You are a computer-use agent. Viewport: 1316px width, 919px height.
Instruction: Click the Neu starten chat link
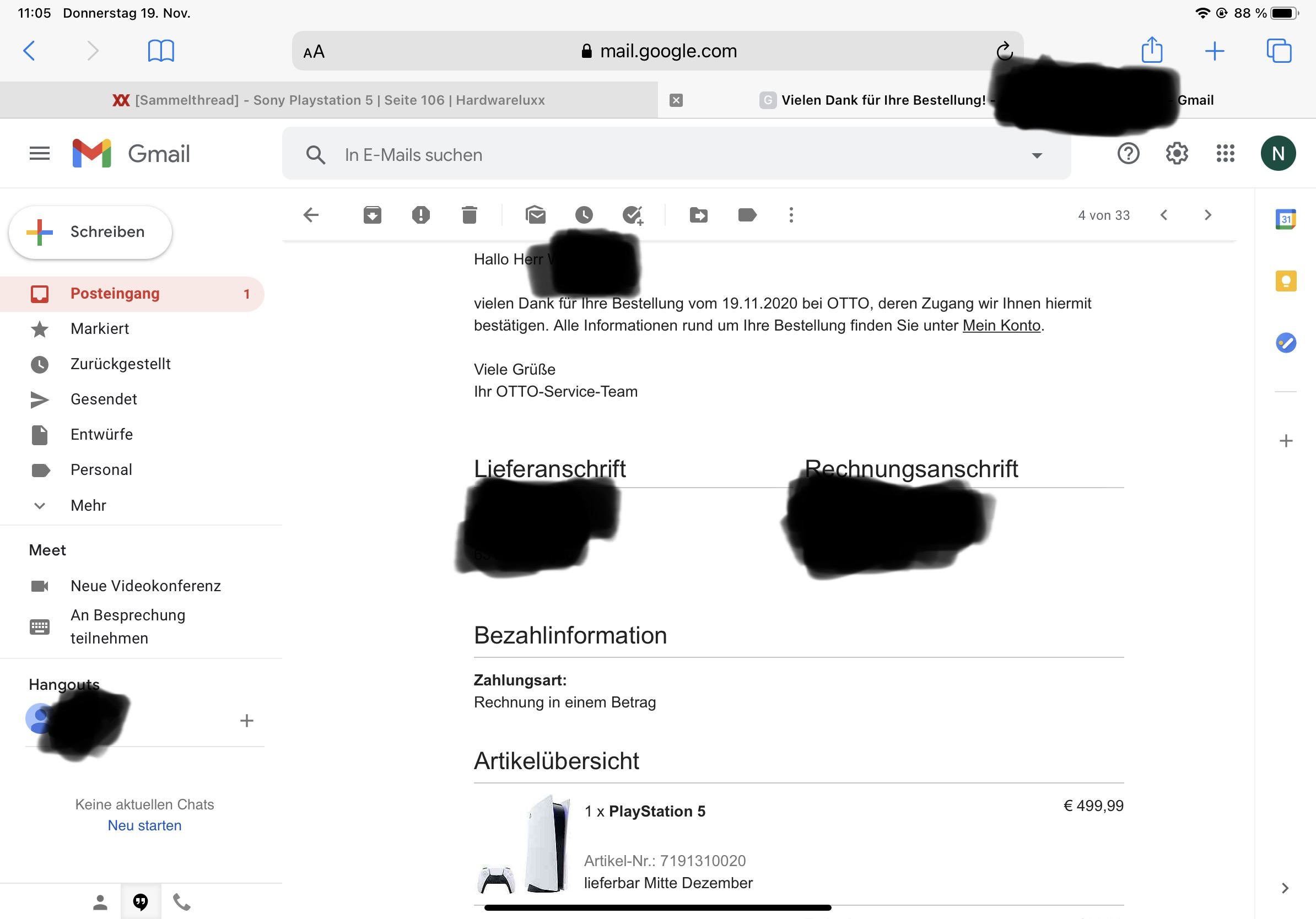(x=144, y=825)
